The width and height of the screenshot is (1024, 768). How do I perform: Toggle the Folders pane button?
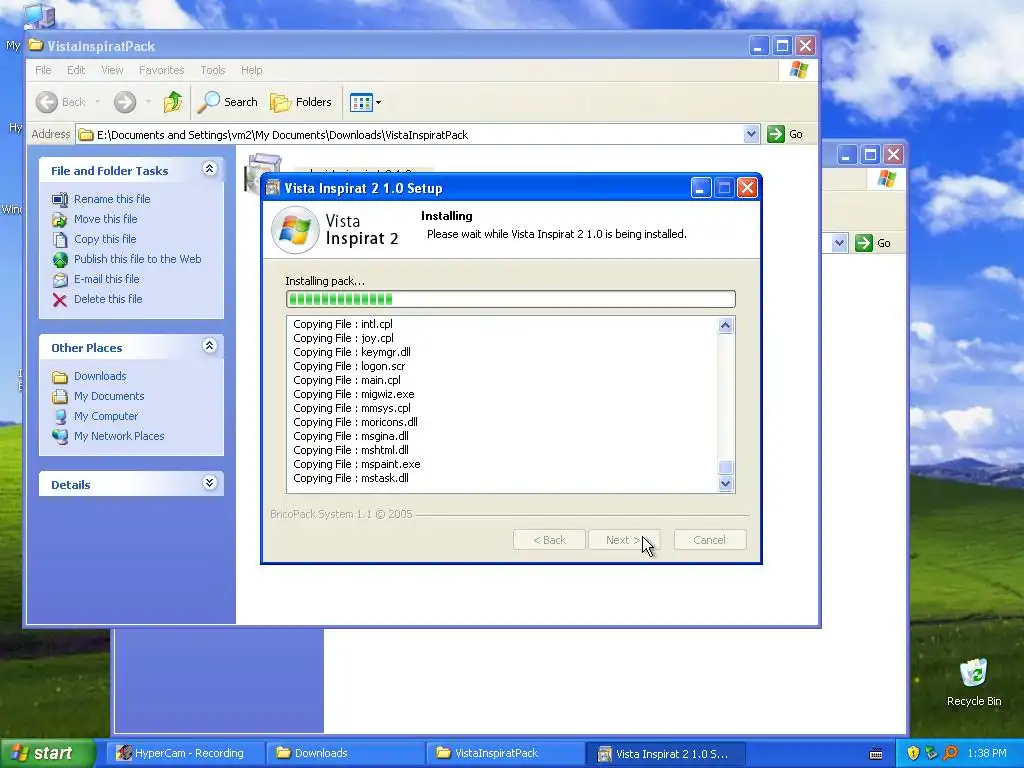click(x=301, y=102)
